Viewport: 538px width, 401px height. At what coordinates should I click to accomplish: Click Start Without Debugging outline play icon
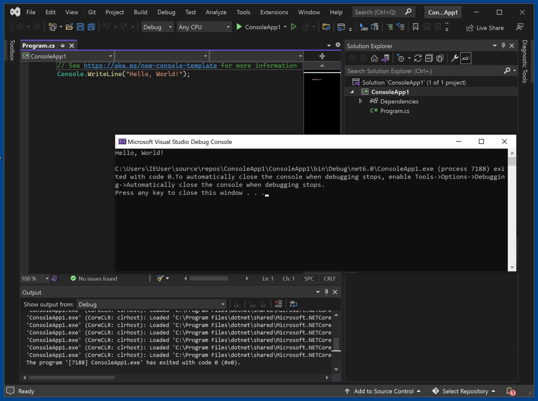[293, 27]
